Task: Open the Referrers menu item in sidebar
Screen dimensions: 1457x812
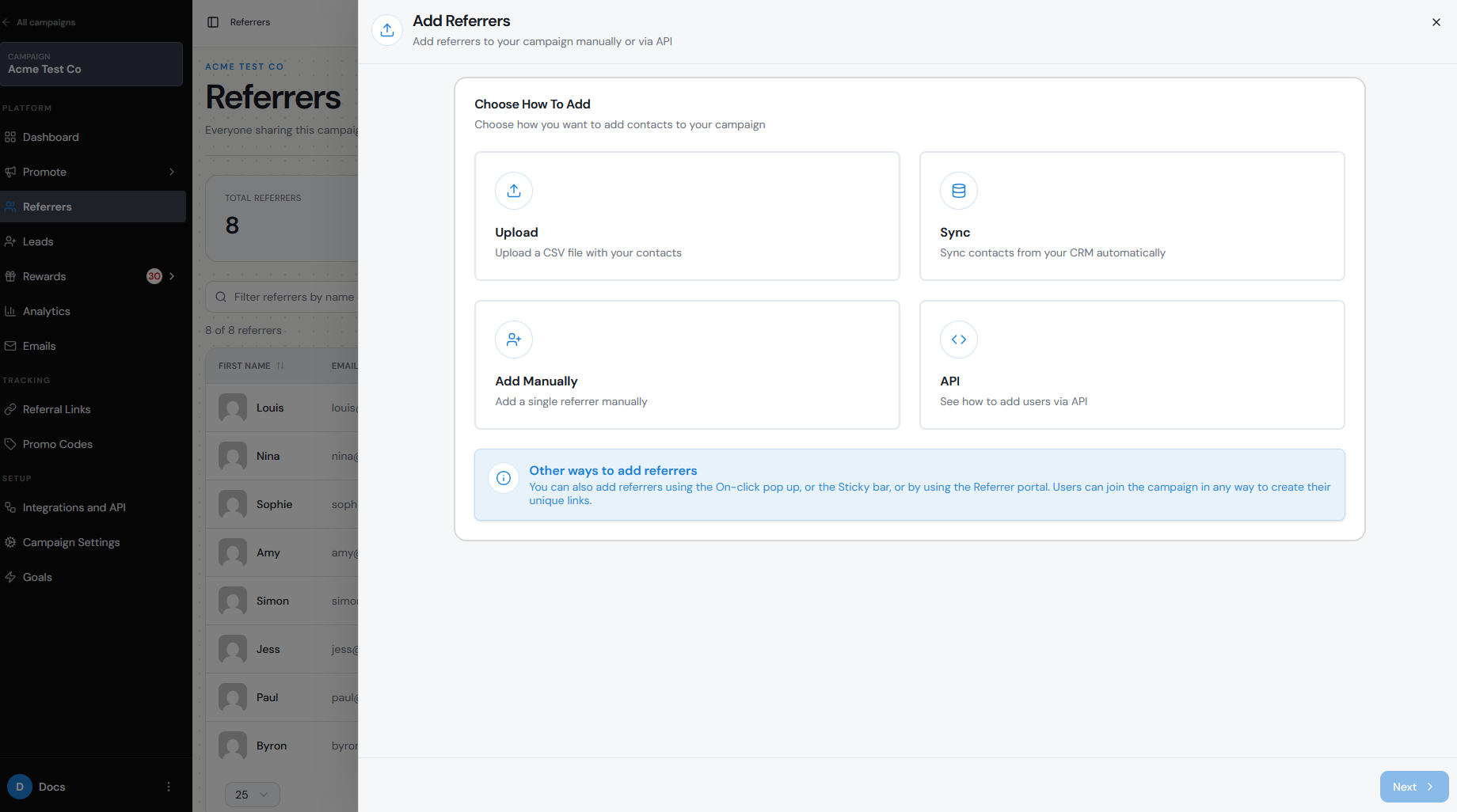Action: click(x=93, y=207)
